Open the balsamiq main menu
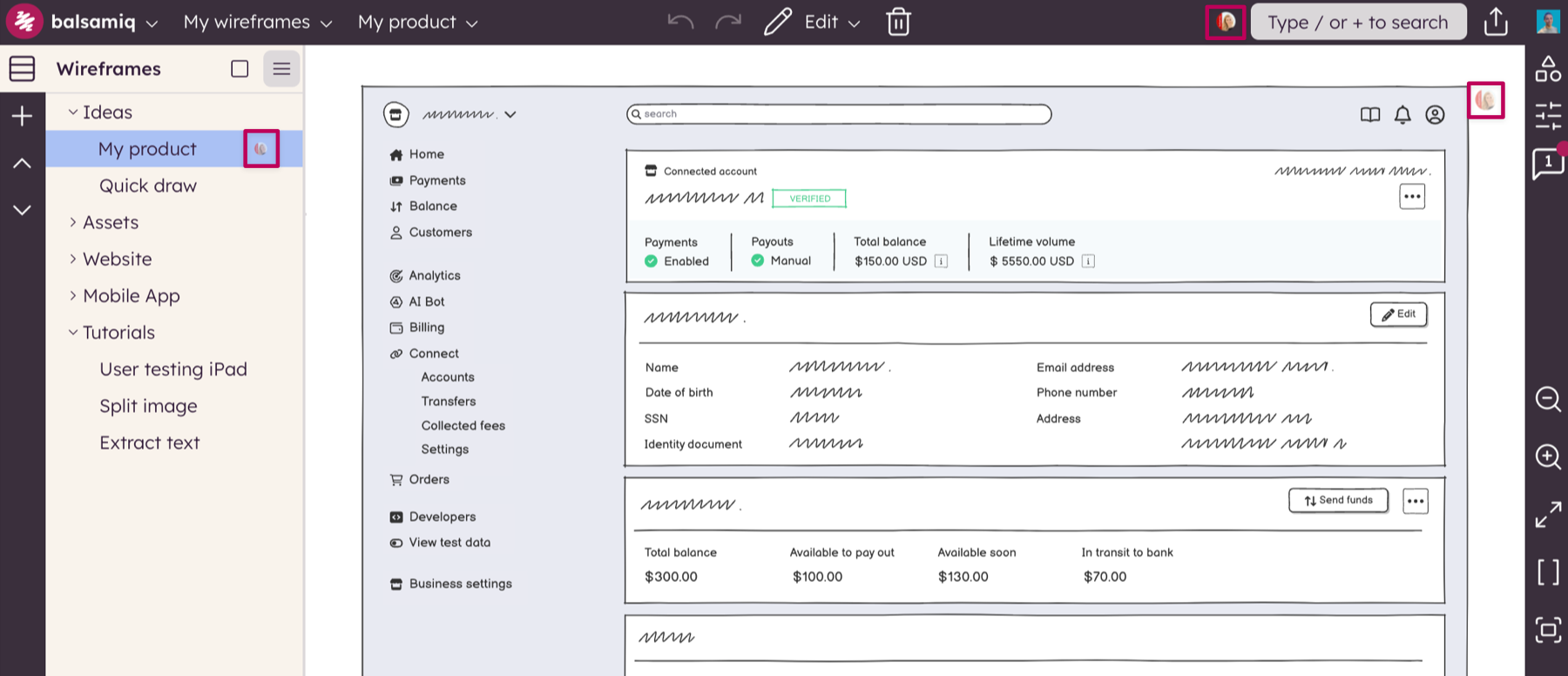 click(103, 22)
